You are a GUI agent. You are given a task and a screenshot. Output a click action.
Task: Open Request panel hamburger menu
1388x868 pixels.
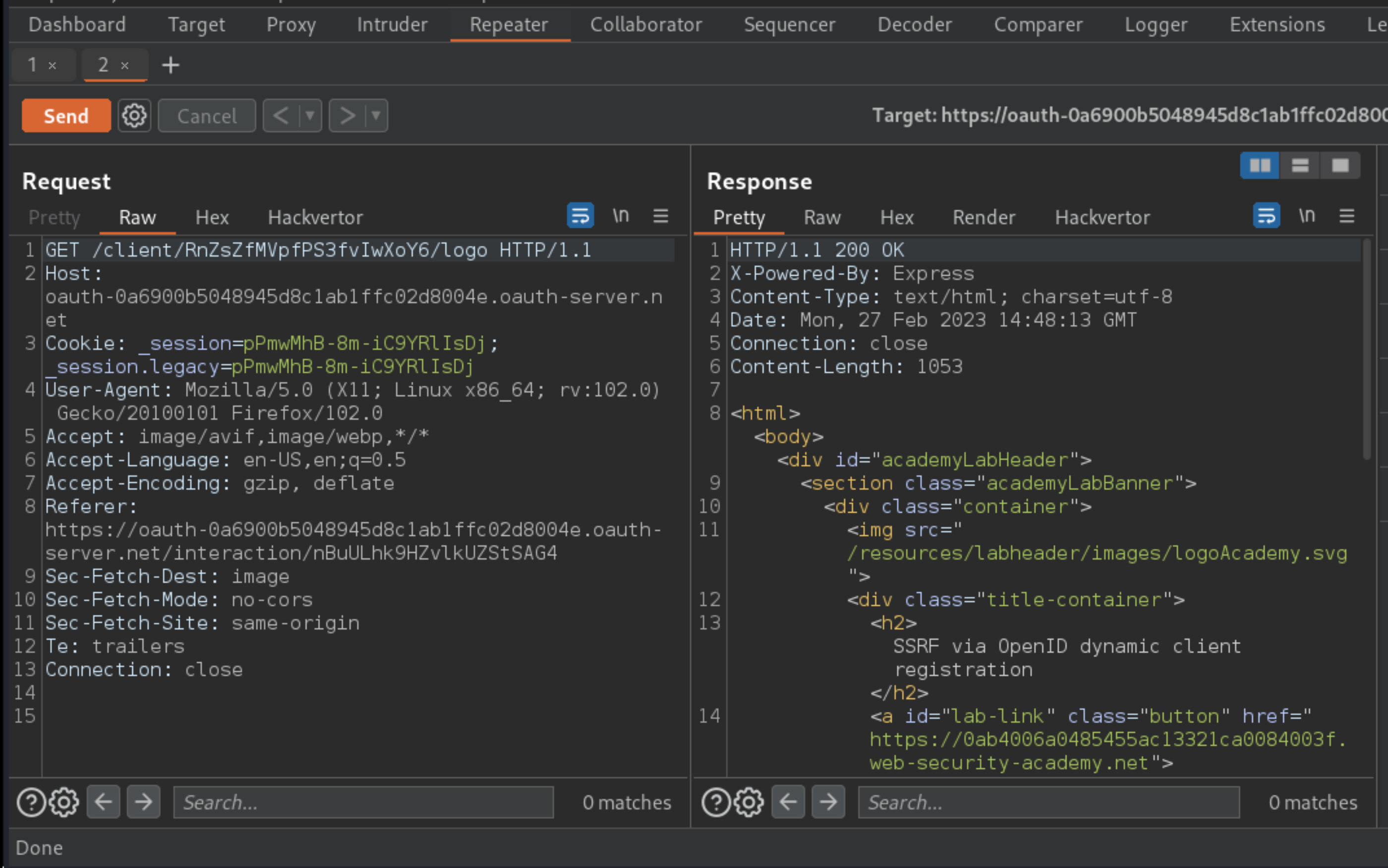click(x=661, y=216)
